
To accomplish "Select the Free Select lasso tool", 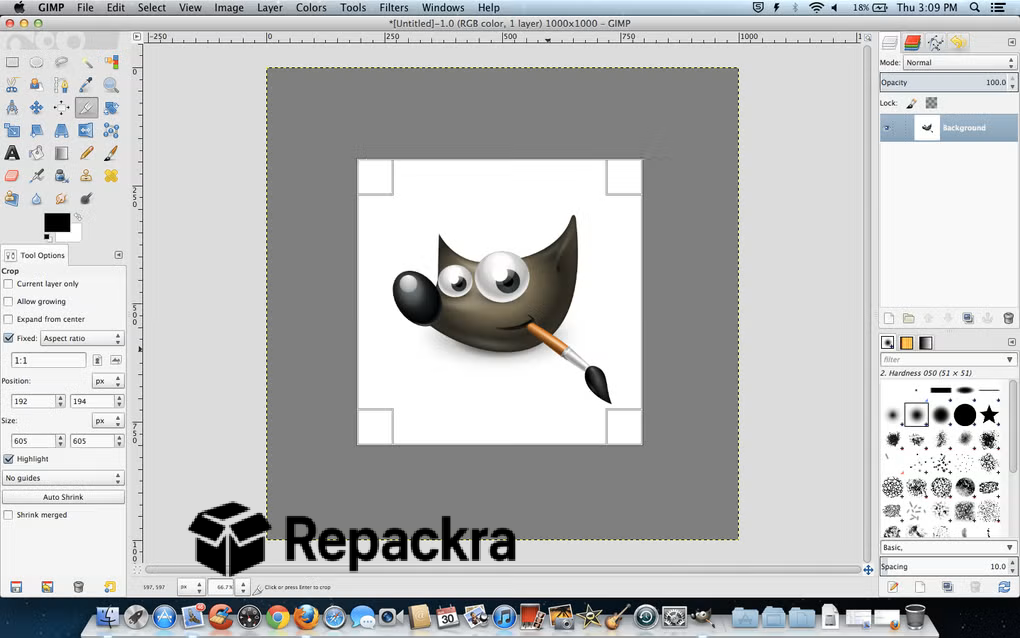I will 61,62.
